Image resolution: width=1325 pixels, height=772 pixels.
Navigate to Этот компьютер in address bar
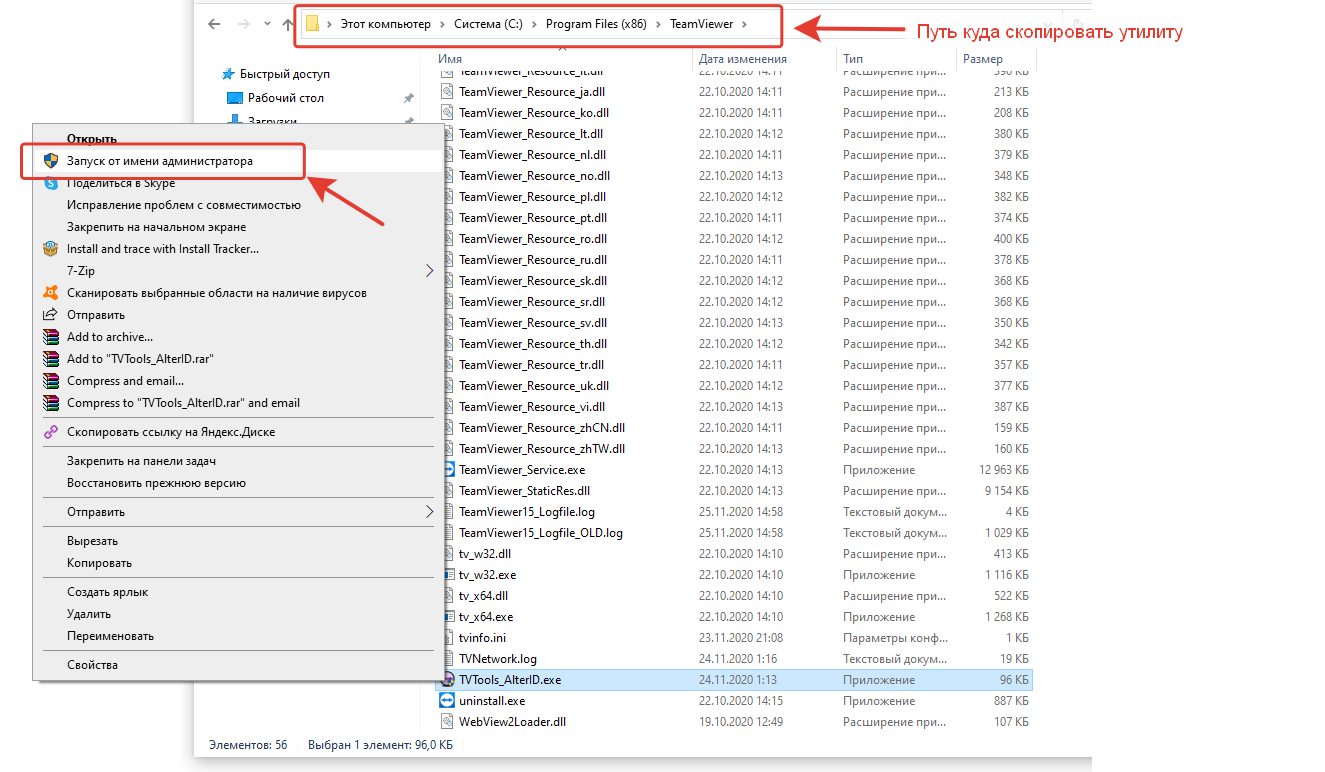(x=385, y=23)
